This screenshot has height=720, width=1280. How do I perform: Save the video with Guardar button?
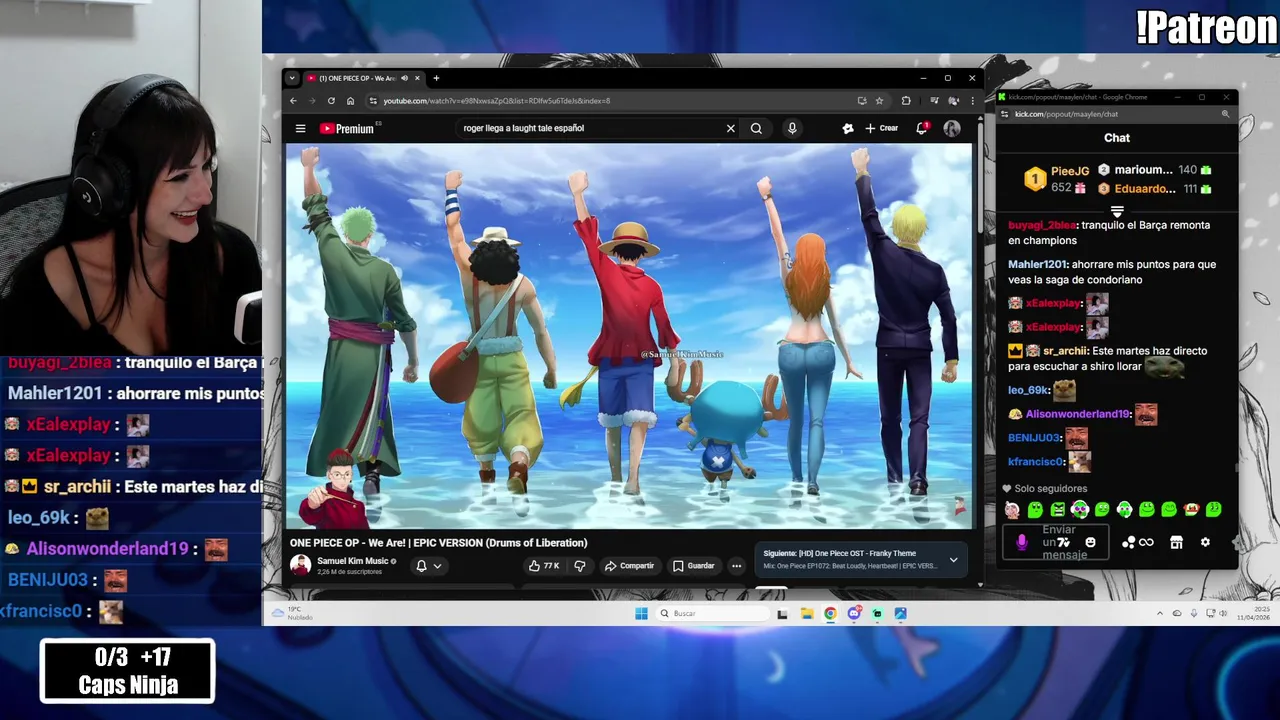(693, 566)
